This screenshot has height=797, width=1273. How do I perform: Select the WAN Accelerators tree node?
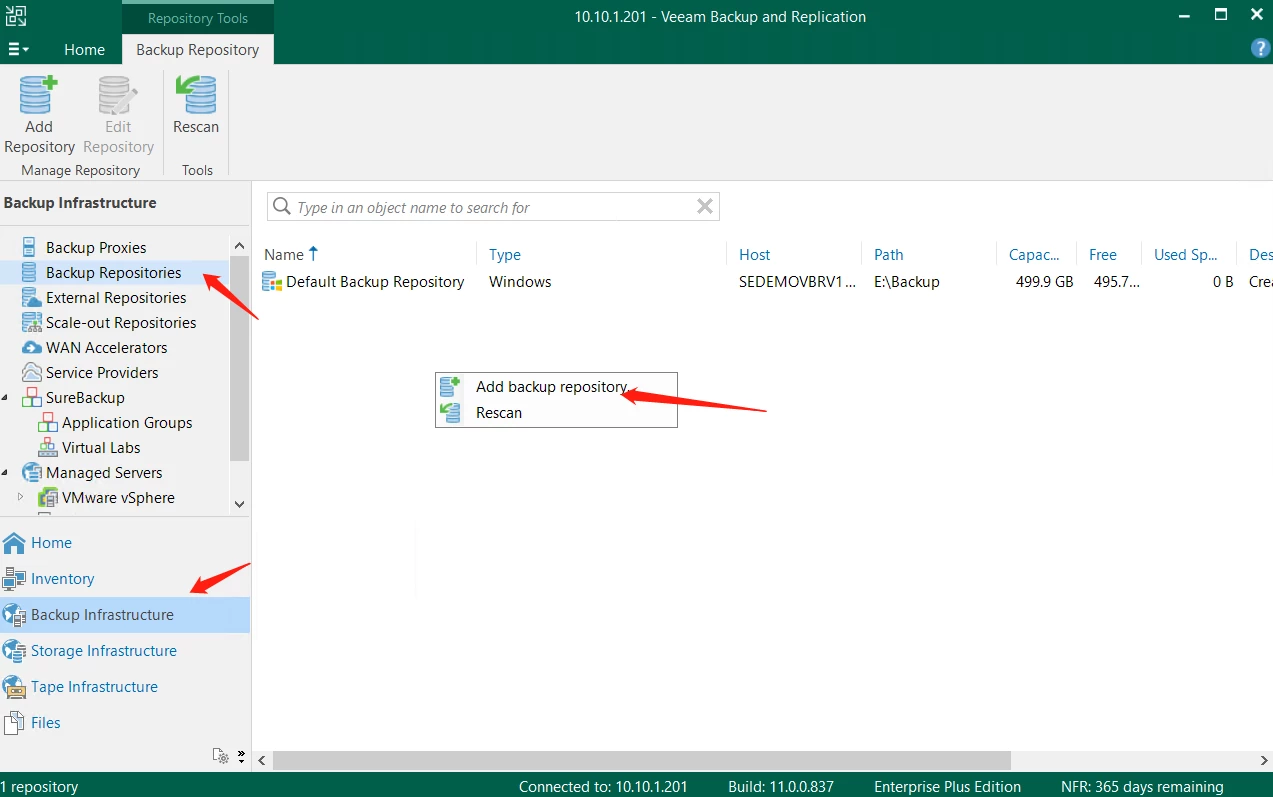106,348
